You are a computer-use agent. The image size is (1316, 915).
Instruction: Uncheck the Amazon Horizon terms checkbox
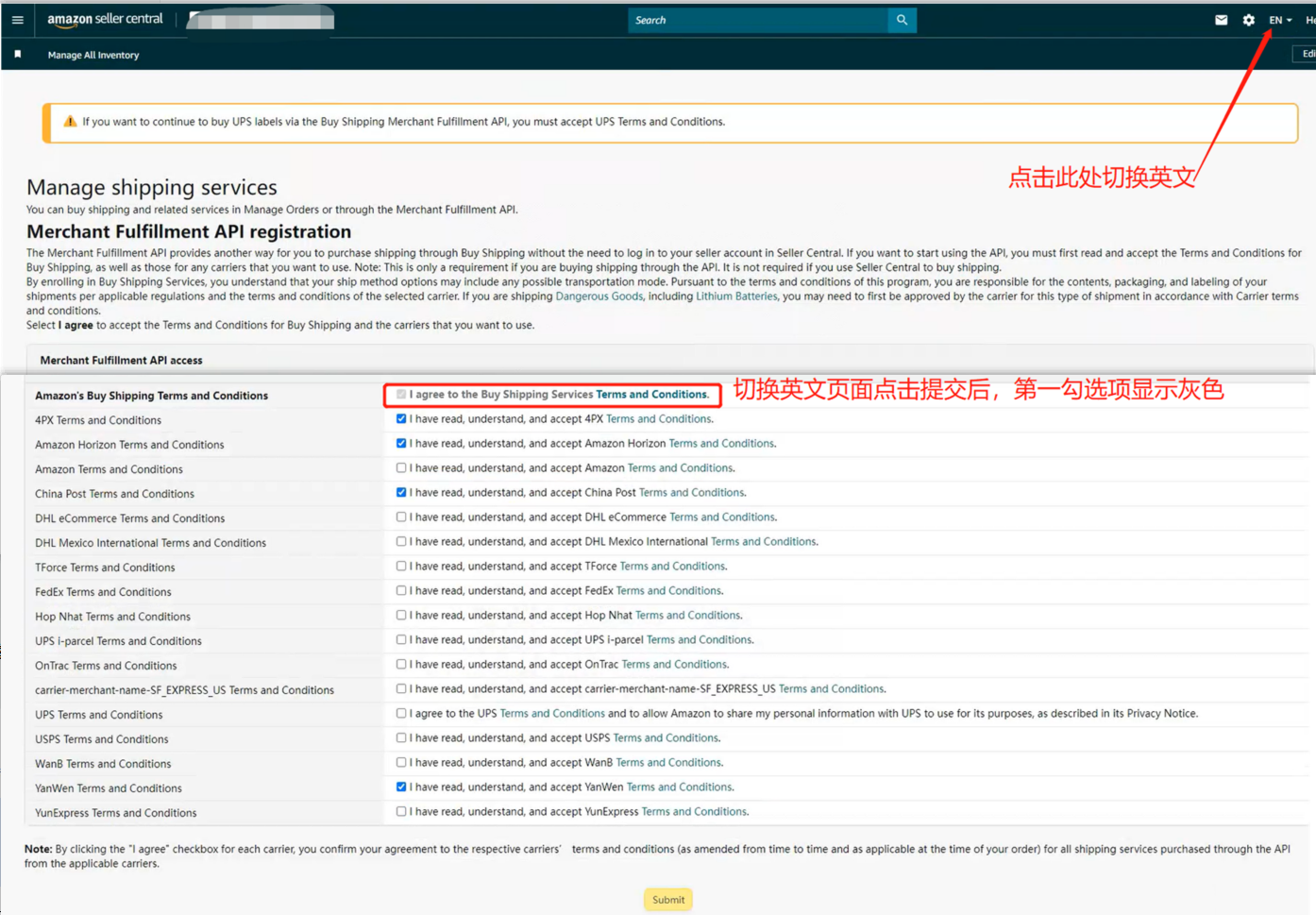tap(401, 443)
